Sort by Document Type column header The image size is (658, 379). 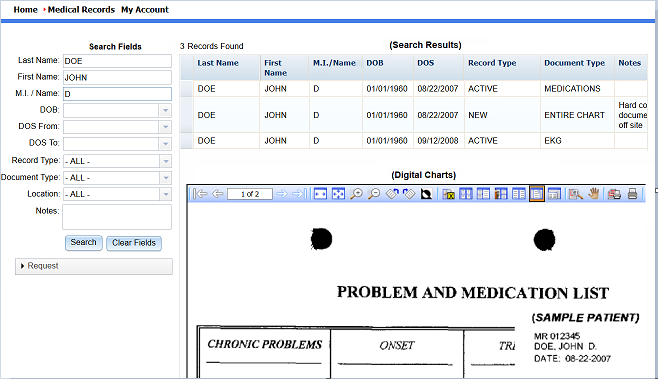(x=577, y=67)
